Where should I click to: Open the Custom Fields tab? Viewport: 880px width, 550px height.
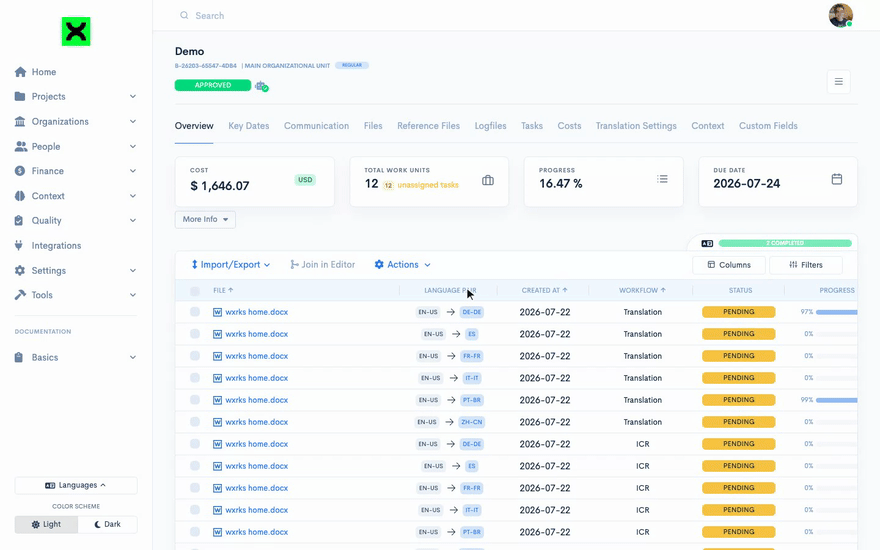[768, 126]
